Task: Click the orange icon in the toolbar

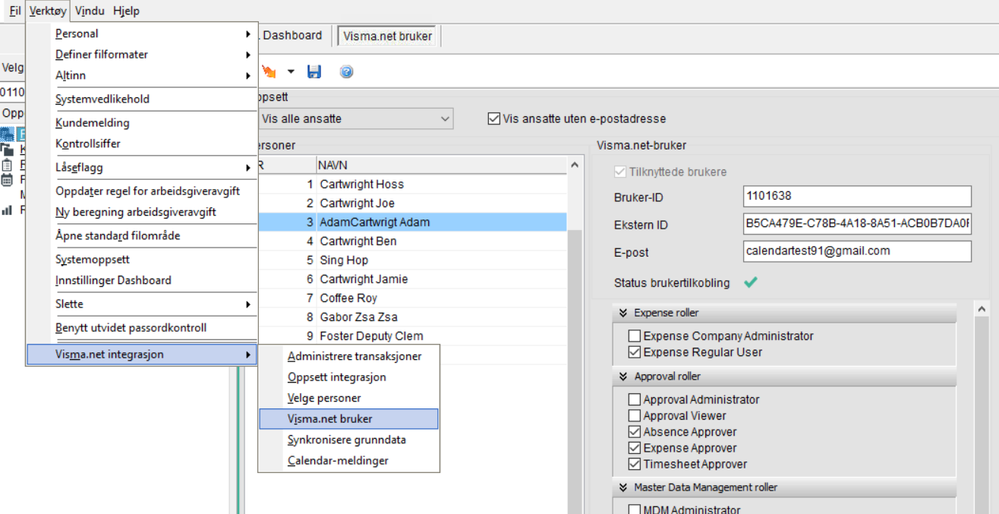Action: click(x=269, y=72)
